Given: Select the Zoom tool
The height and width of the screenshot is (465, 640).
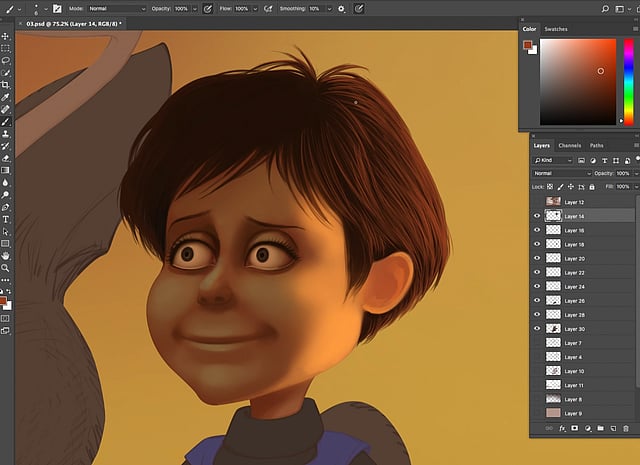Looking at the screenshot, I should coord(5,268).
